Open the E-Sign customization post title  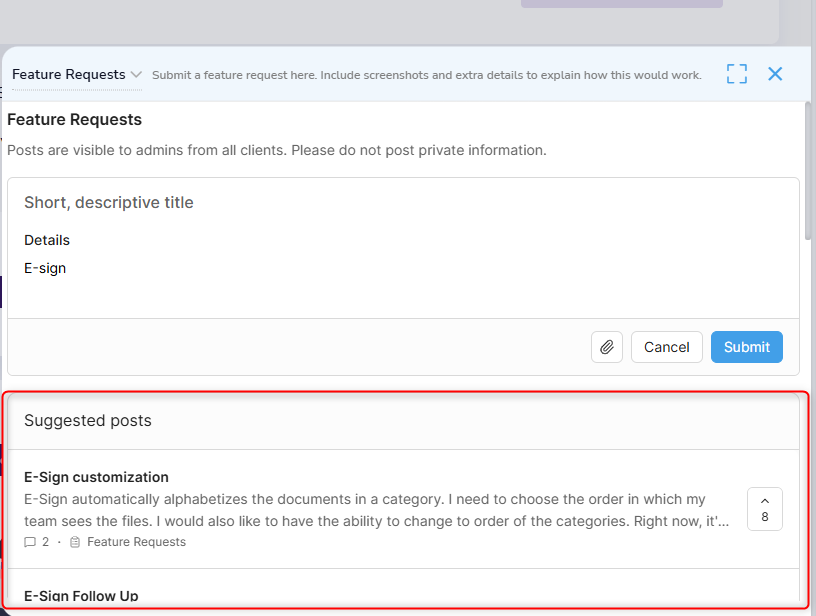coord(96,477)
